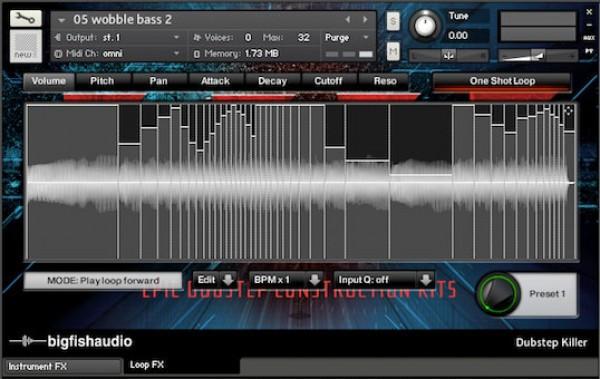Image resolution: width=600 pixels, height=379 pixels.
Task: Toggle the aux sends button
Action: tap(589, 38)
